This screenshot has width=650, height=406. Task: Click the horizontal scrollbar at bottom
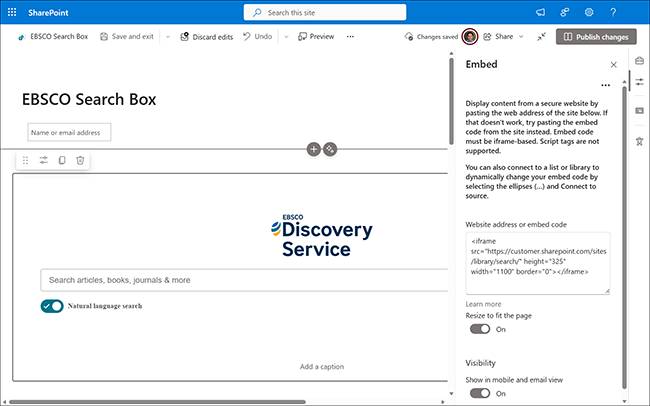[158, 402]
